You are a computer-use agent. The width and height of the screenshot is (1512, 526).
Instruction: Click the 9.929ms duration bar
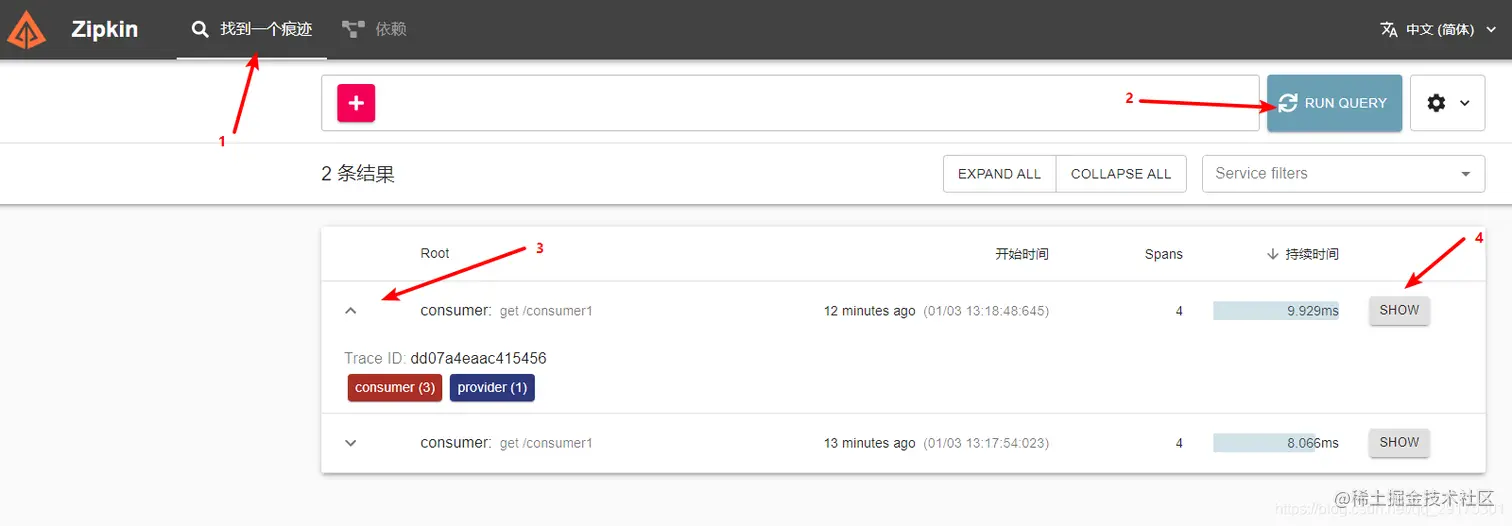(x=1276, y=311)
